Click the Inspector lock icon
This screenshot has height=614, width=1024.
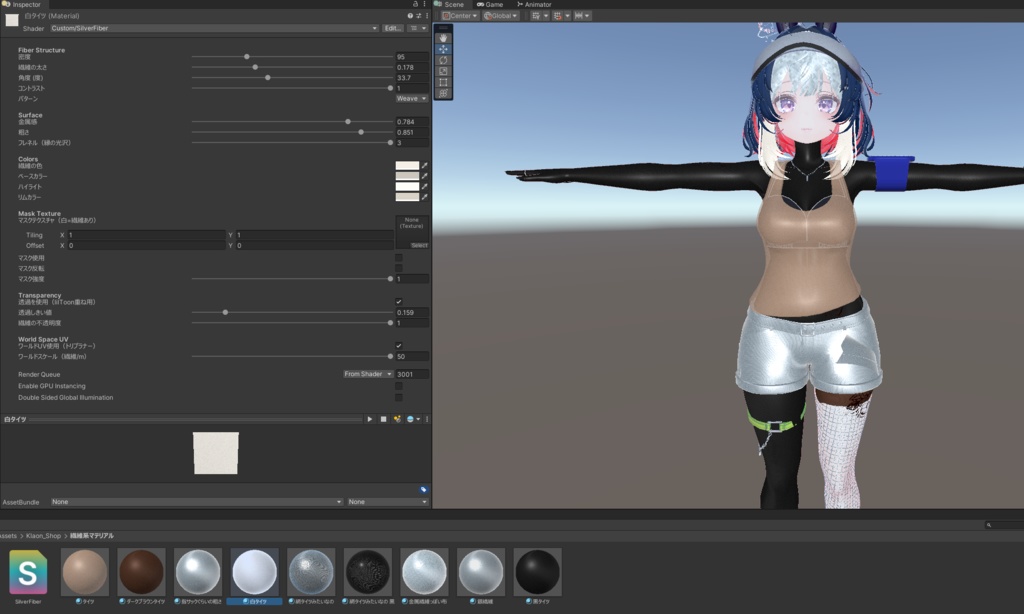pos(415,4)
